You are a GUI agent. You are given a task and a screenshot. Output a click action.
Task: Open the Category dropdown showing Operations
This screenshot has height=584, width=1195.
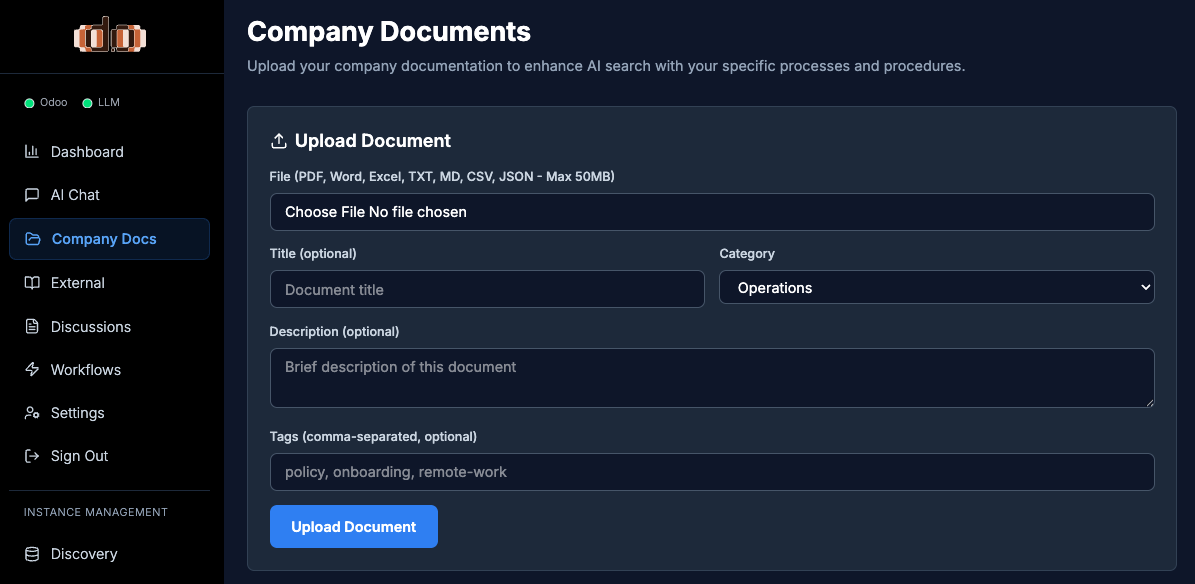[x=936, y=288]
